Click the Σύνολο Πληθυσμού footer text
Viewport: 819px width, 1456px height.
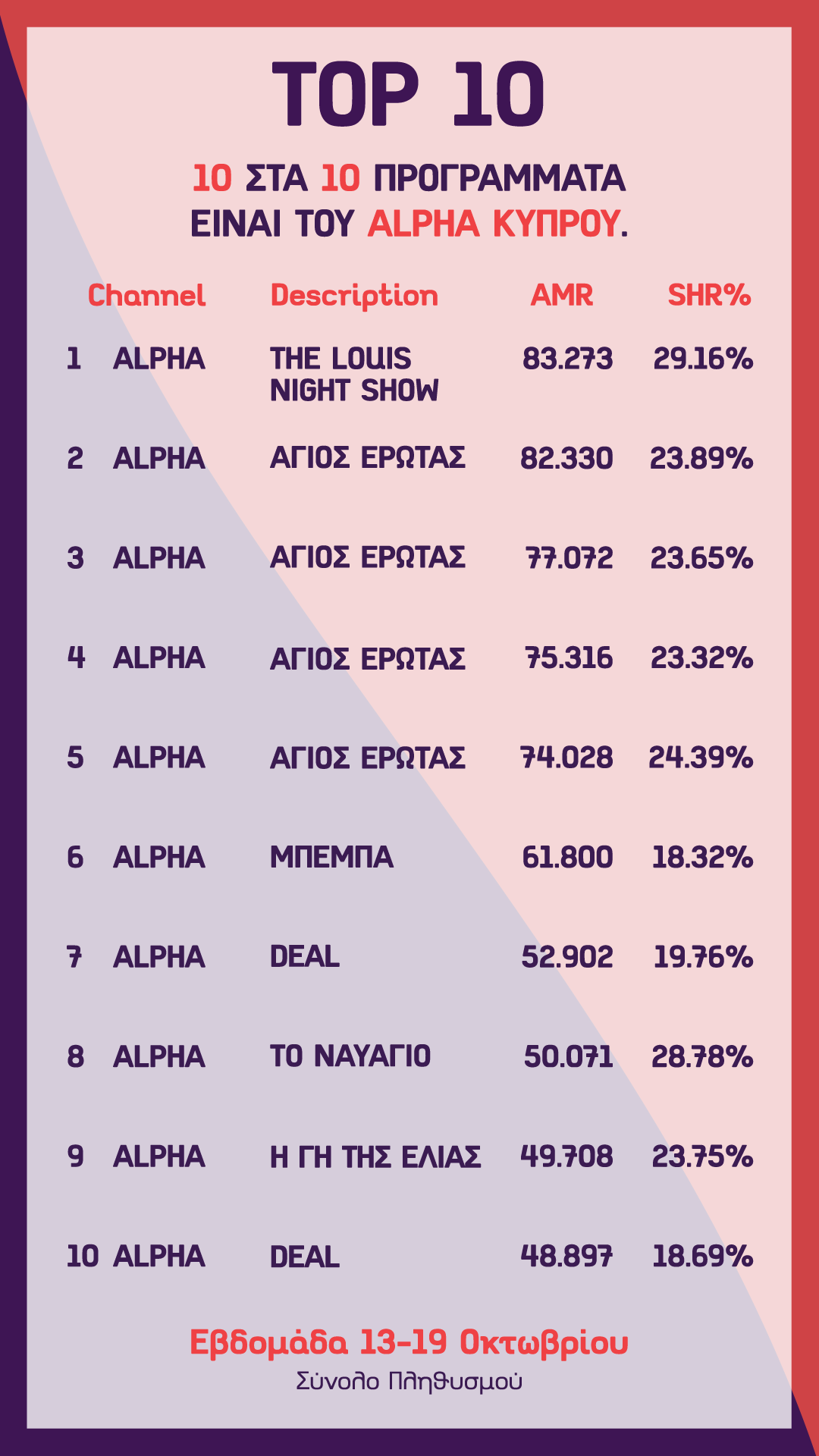(409, 1382)
